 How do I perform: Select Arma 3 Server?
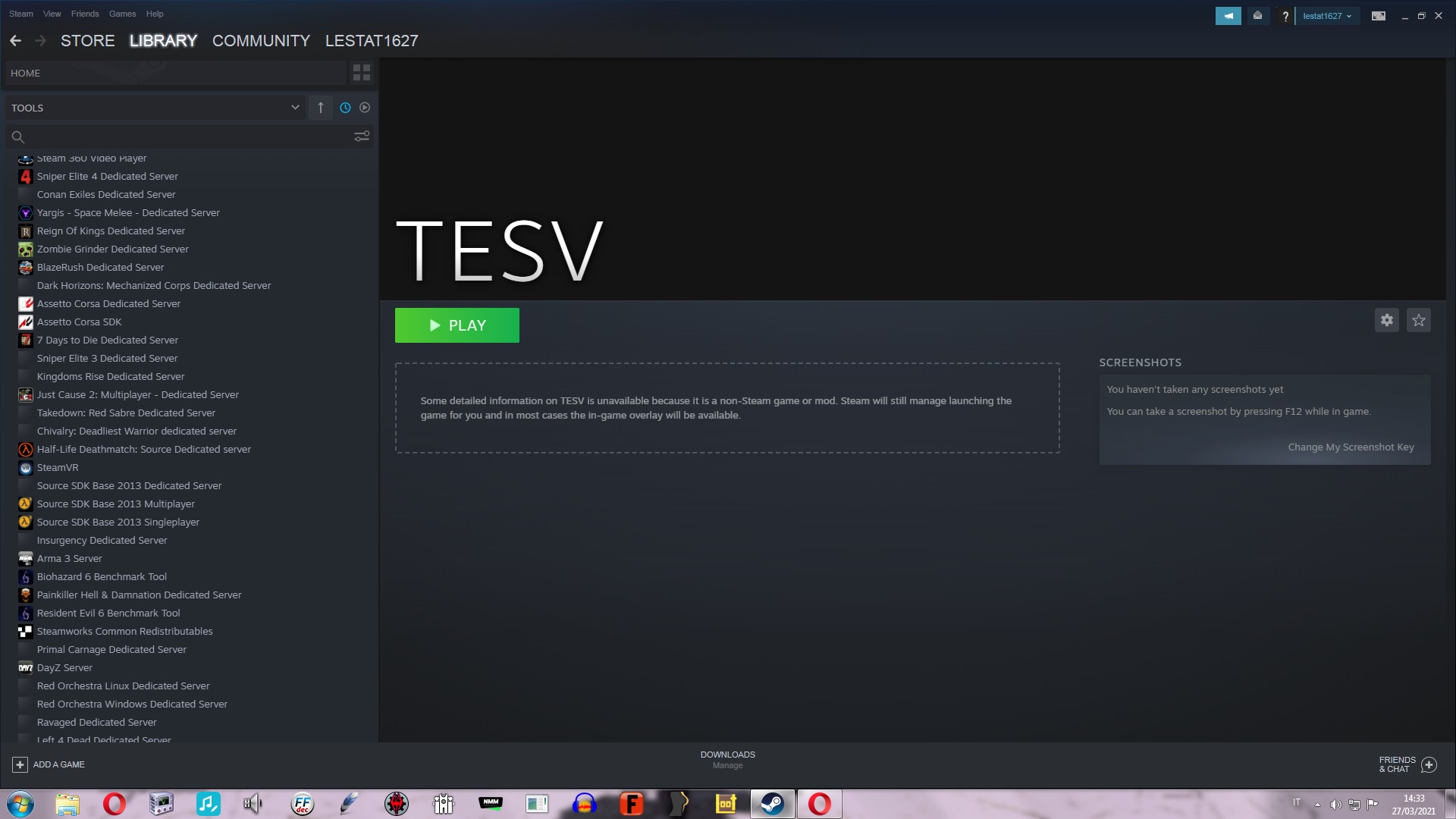pyautogui.click(x=69, y=558)
